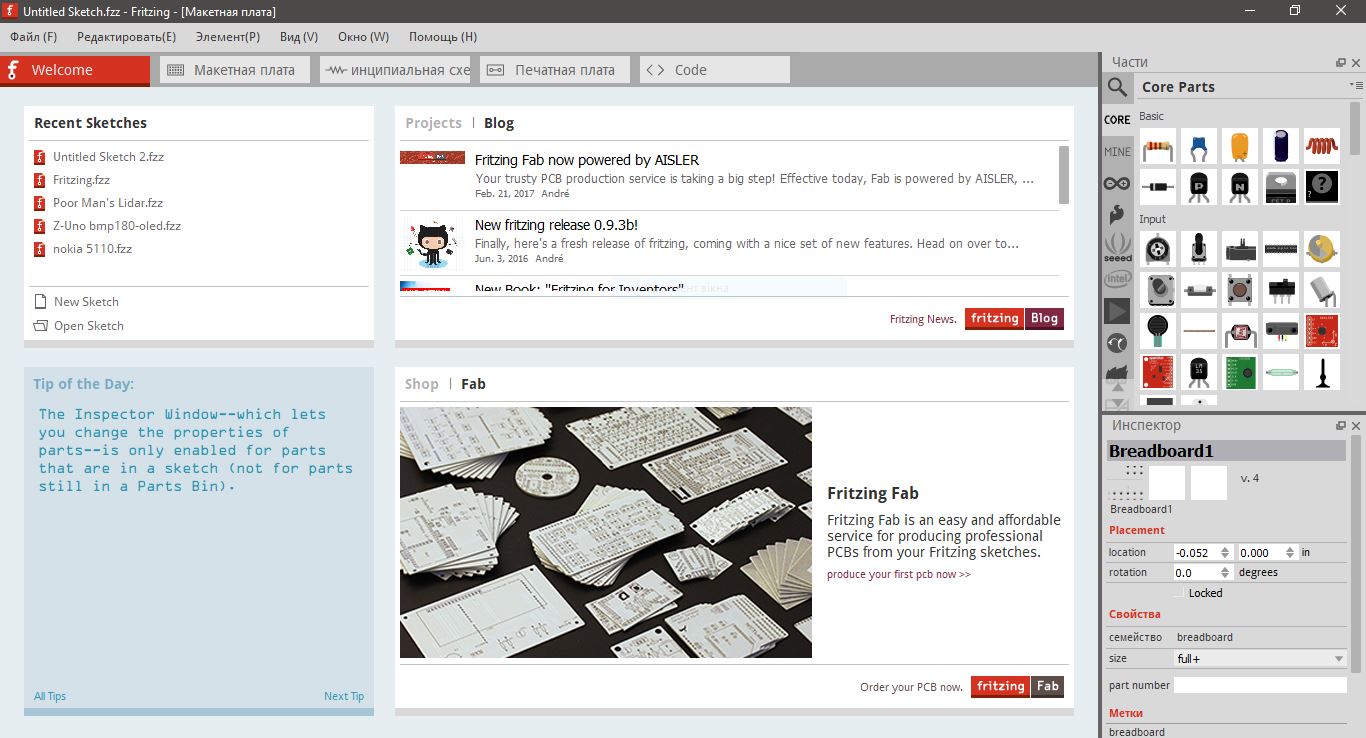Switch to the schematic view tab
This screenshot has width=1366, height=738.
pos(395,70)
